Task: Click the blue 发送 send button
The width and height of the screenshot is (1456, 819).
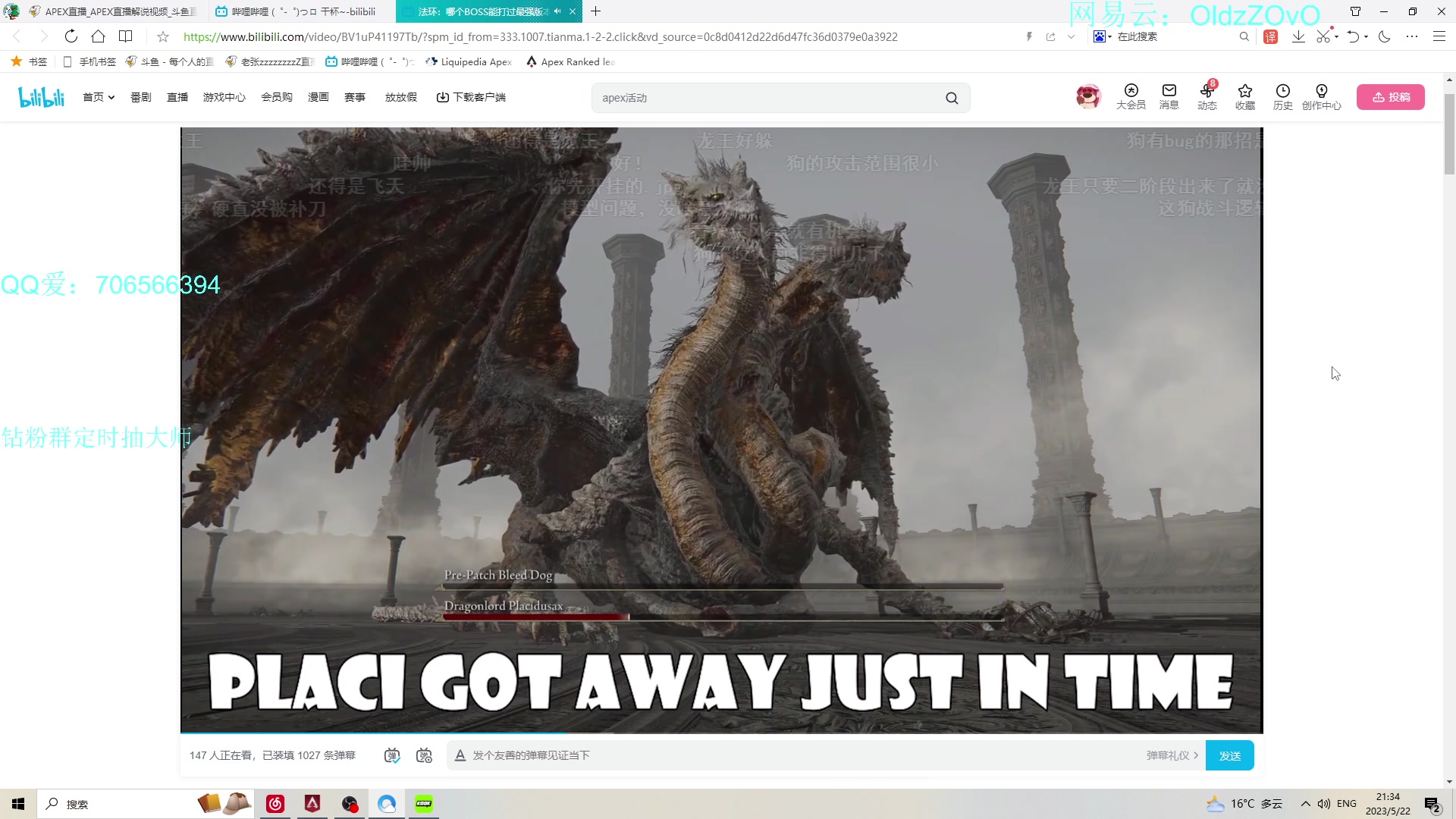Action: (1229, 755)
